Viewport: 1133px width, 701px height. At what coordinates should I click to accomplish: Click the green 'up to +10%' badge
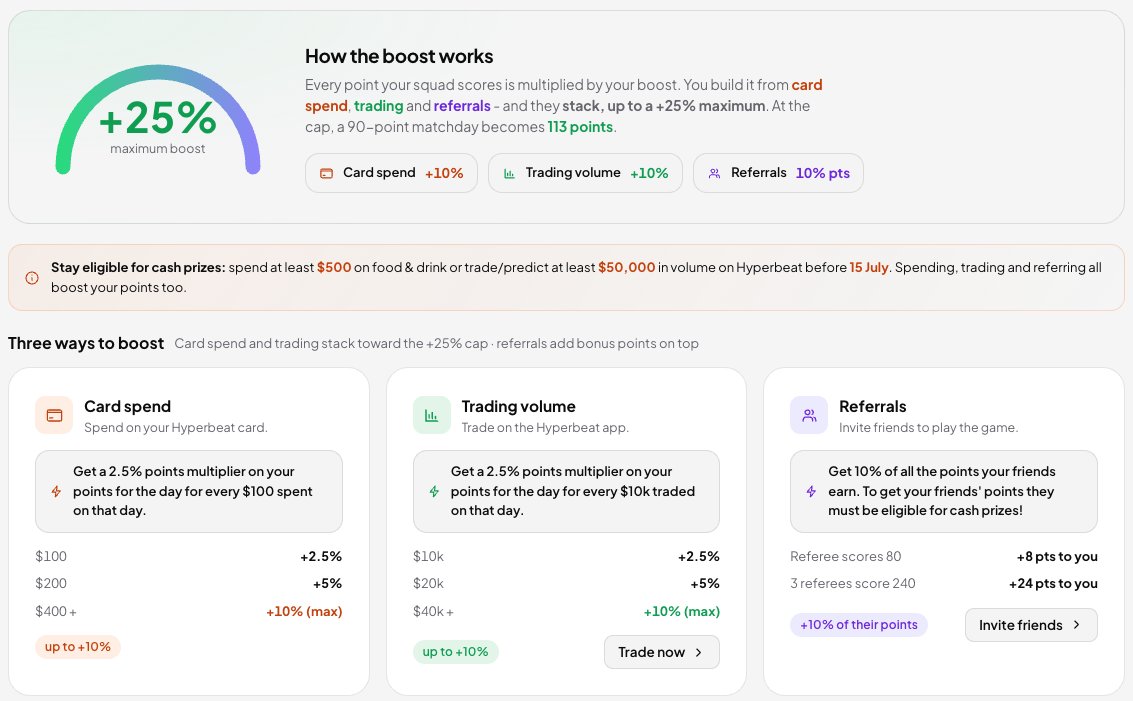(x=455, y=652)
